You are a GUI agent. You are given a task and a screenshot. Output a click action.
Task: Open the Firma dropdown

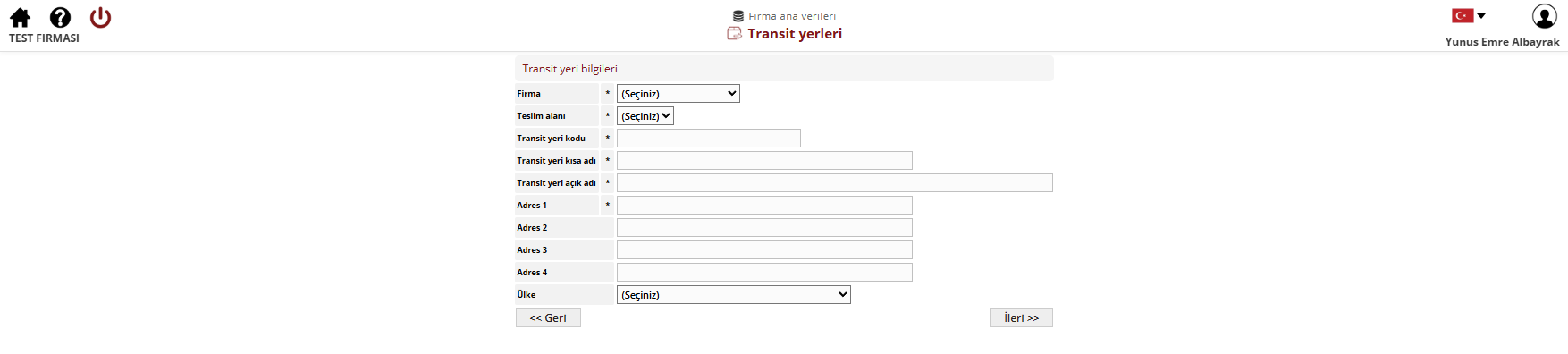pyautogui.click(x=679, y=93)
